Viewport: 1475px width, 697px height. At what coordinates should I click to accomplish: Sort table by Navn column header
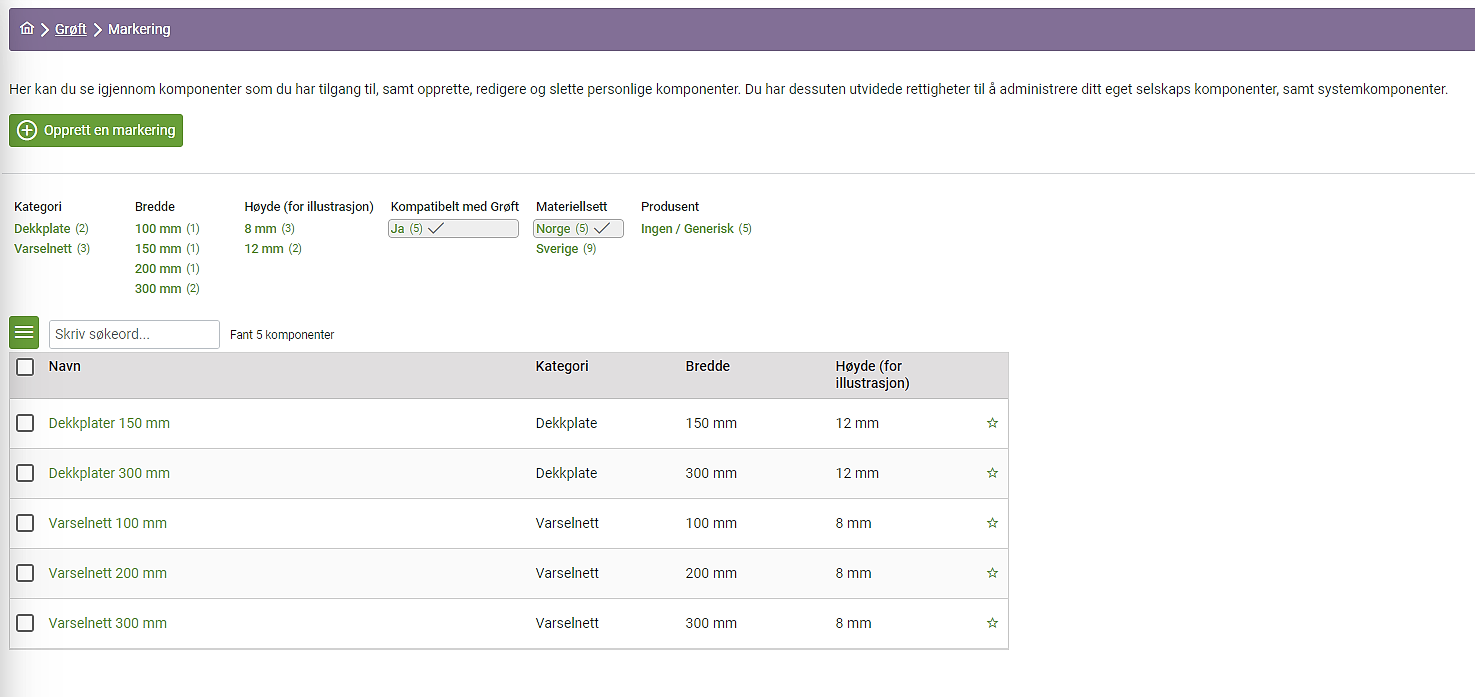click(x=65, y=366)
